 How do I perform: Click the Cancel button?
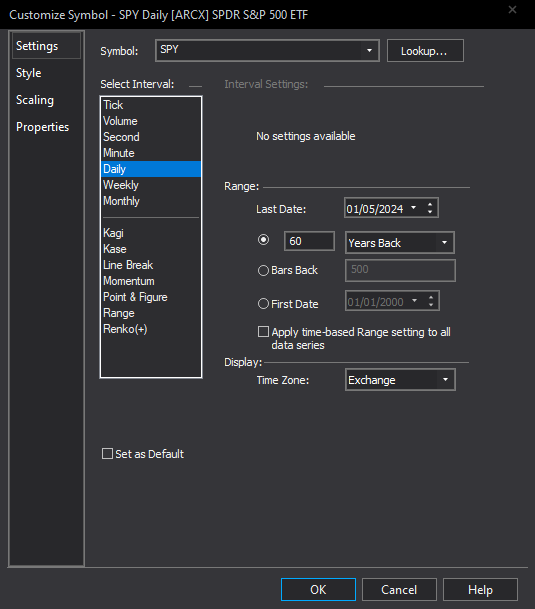(x=399, y=590)
